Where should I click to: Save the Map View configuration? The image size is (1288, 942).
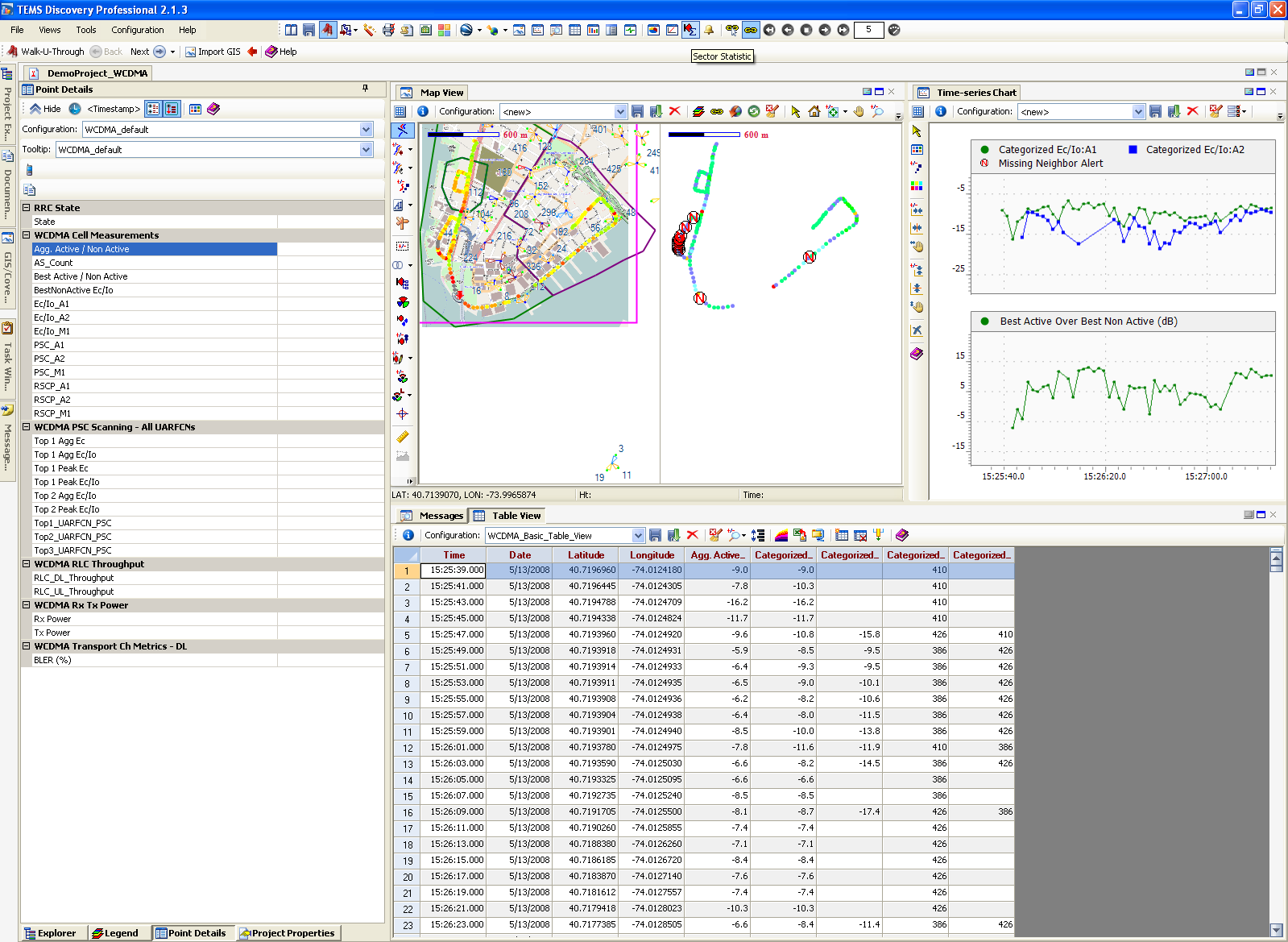pos(638,111)
